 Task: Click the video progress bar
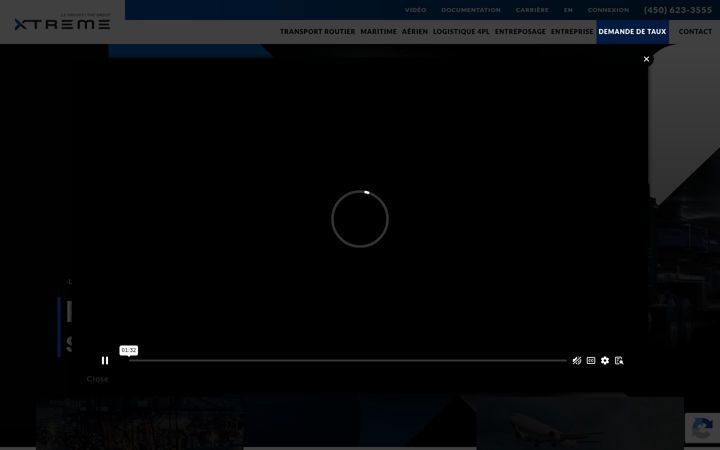(x=348, y=360)
